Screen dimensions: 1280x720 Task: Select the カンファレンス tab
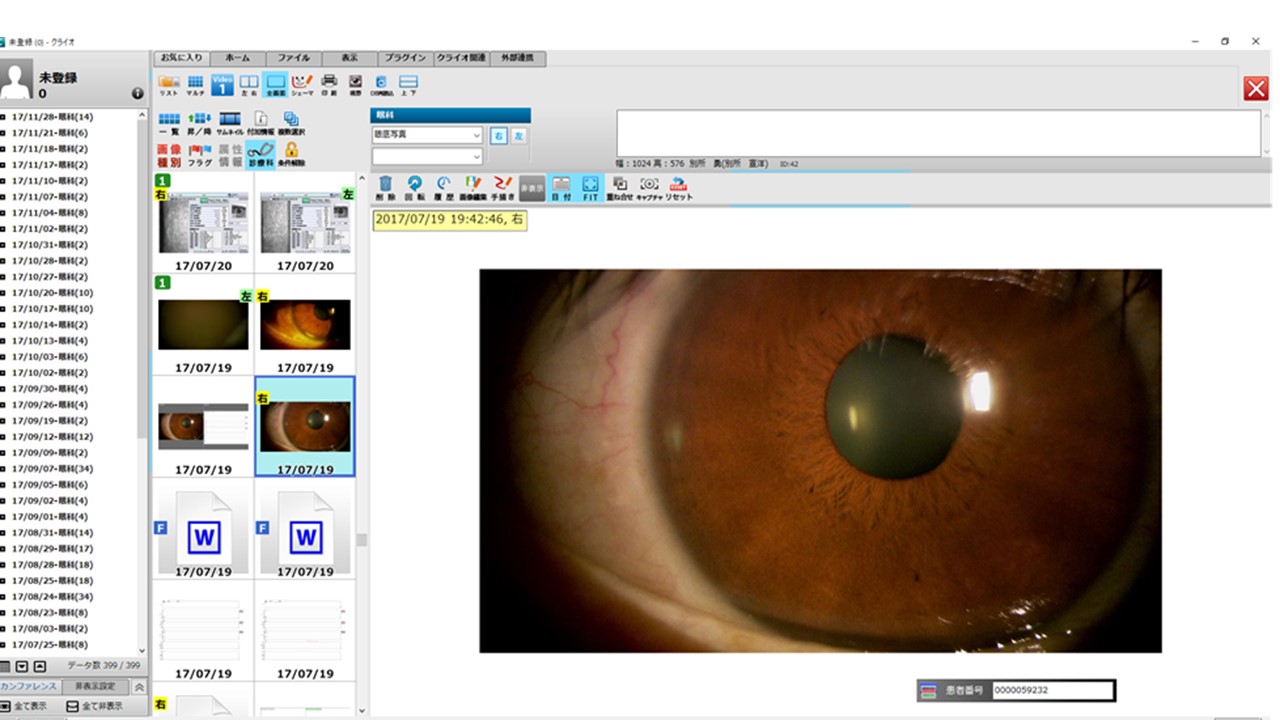click(x=29, y=687)
